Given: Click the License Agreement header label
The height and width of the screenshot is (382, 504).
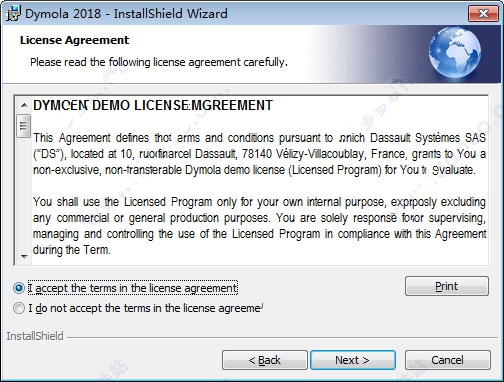Looking at the screenshot, I should point(74,40).
